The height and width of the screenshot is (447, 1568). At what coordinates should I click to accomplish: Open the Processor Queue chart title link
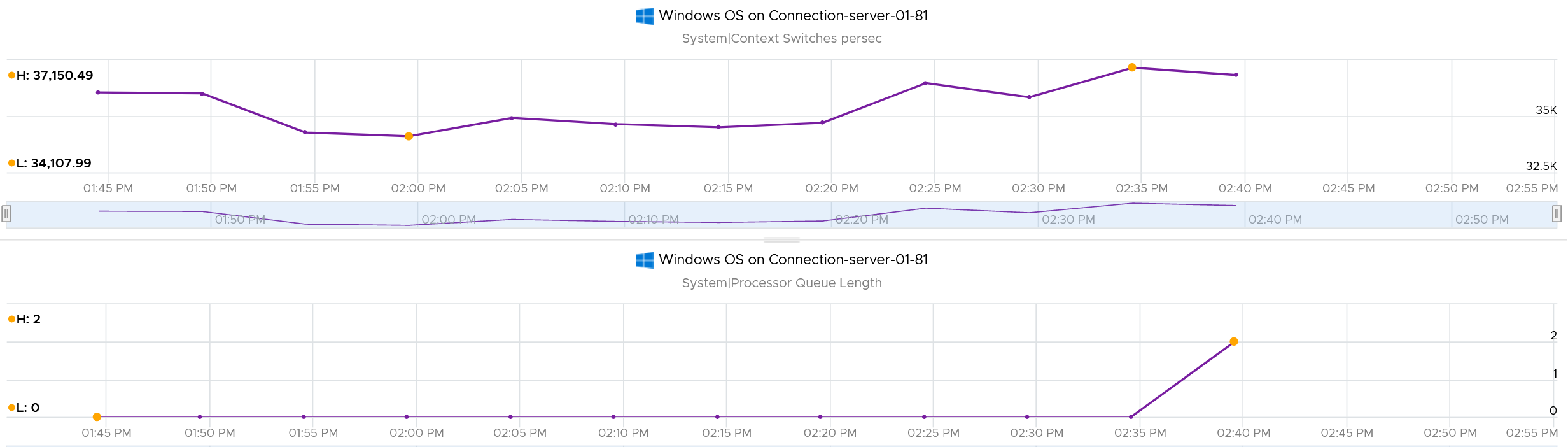[x=793, y=260]
